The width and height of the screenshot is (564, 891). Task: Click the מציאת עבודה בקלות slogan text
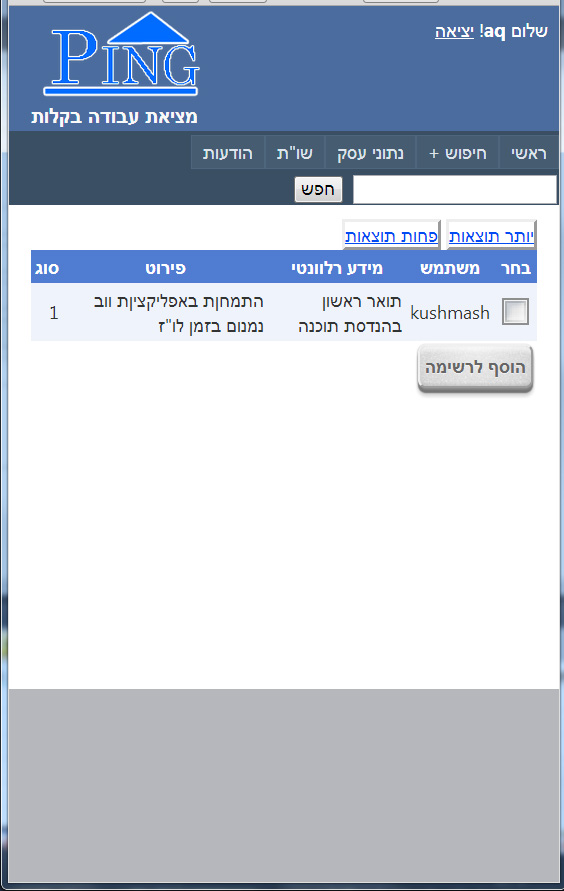(x=114, y=117)
